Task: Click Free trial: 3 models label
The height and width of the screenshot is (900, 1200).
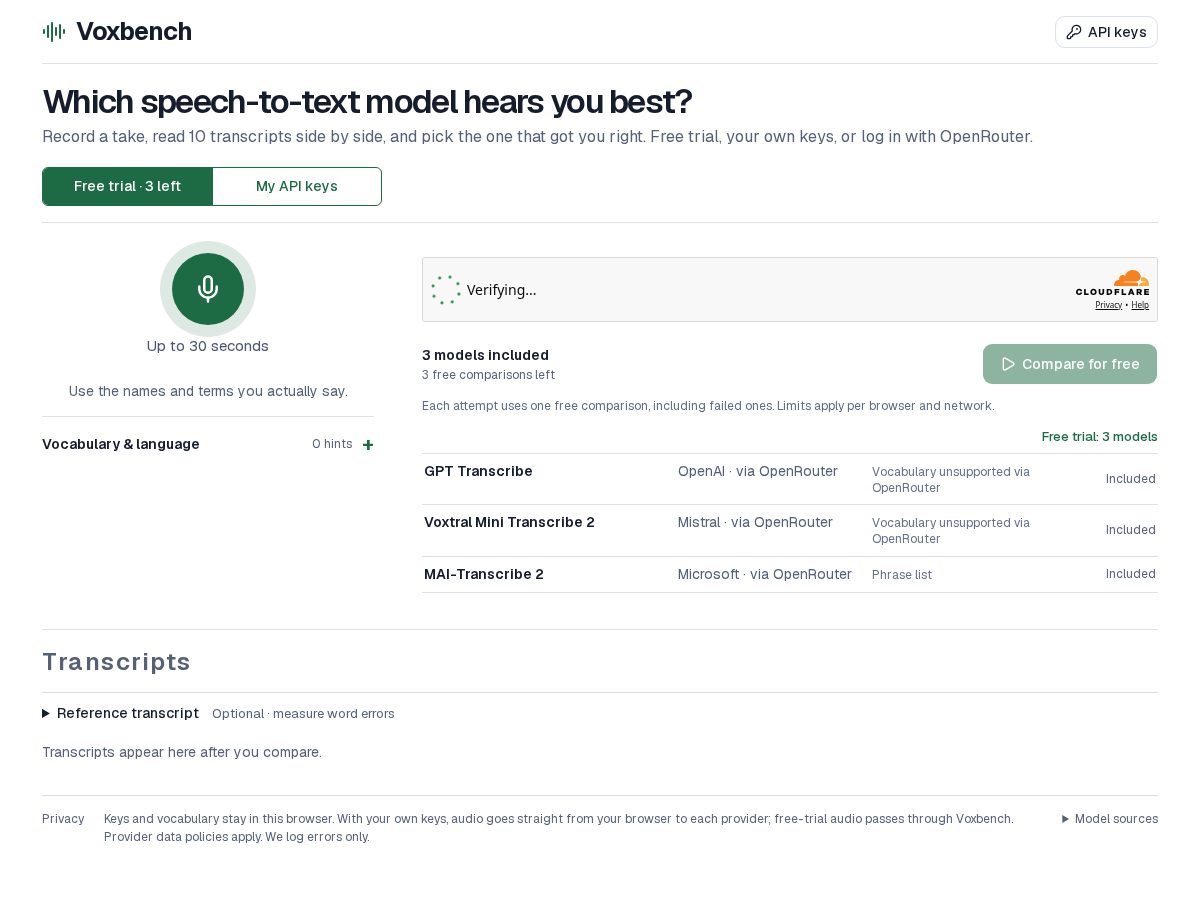Action: pyautogui.click(x=1100, y=437)
